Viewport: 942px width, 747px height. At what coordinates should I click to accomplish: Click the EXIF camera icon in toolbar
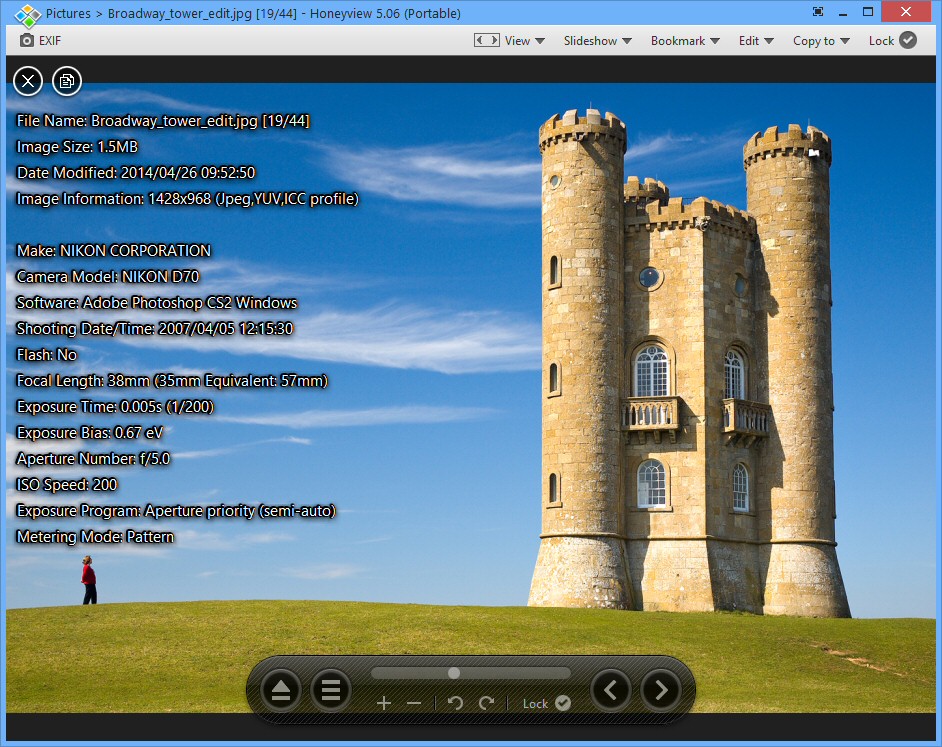[x=26, y=40]
